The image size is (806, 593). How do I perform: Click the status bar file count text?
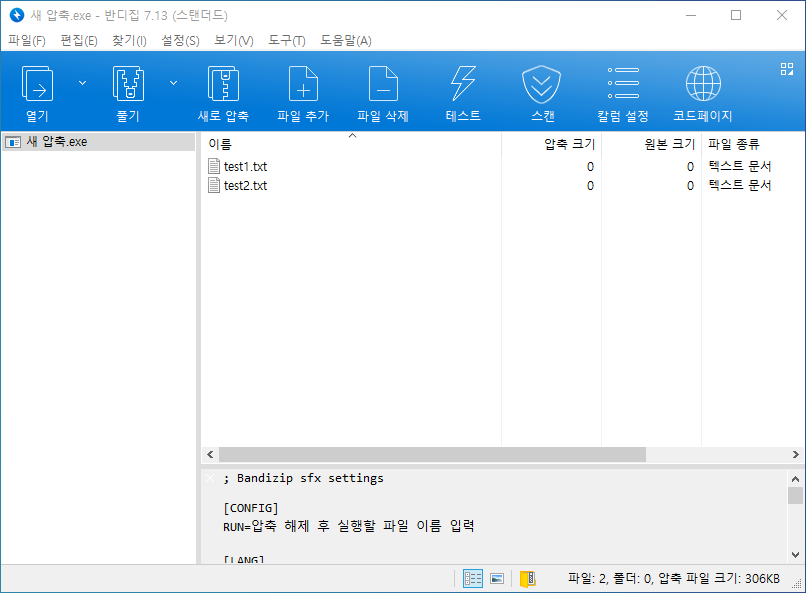673,579
